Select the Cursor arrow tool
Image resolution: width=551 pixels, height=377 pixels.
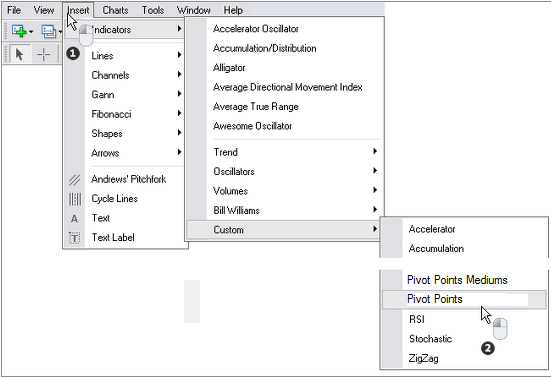click(20, 54)
